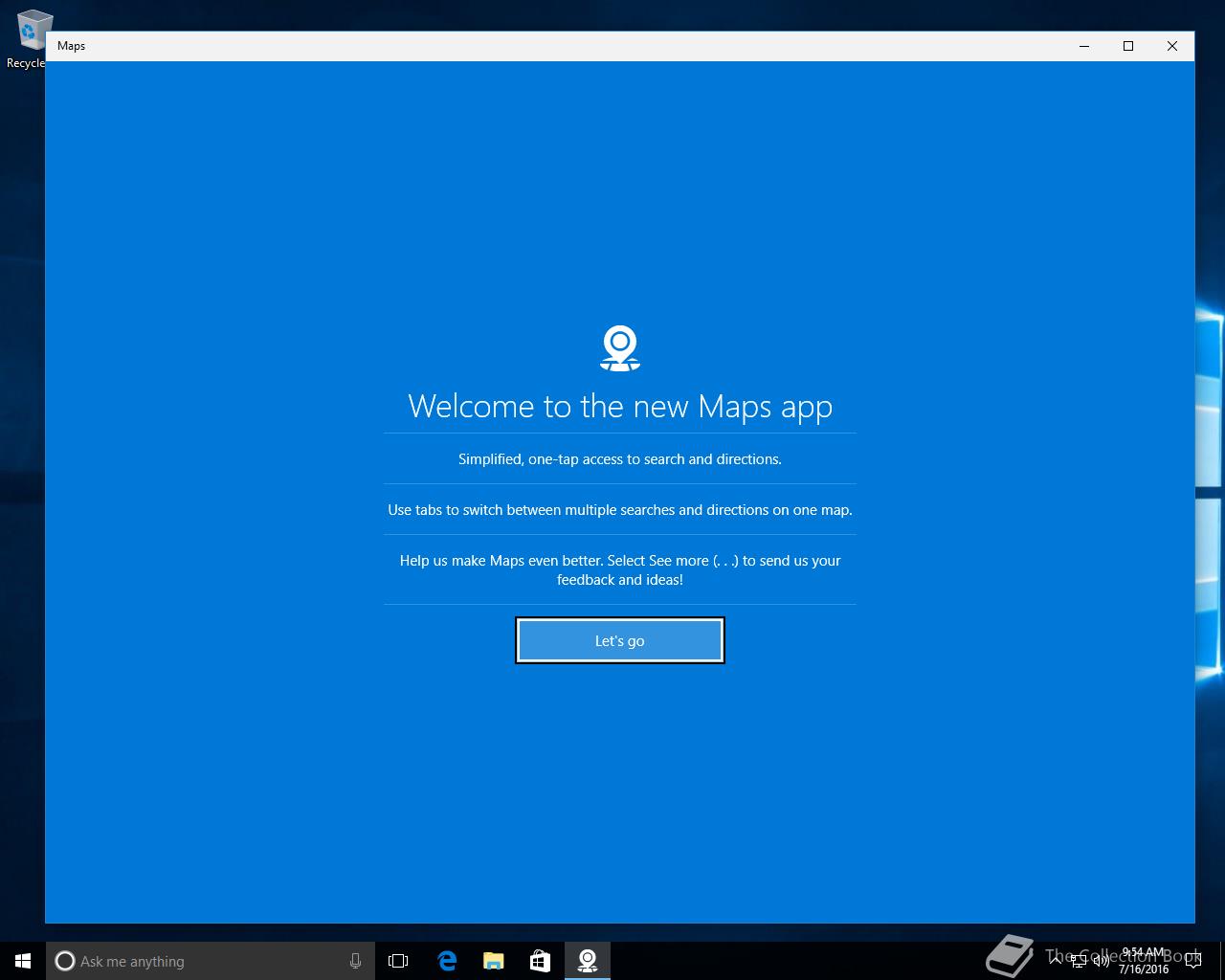
Task: Maximize the Maps window
Action: click(x=1128, y=46)
